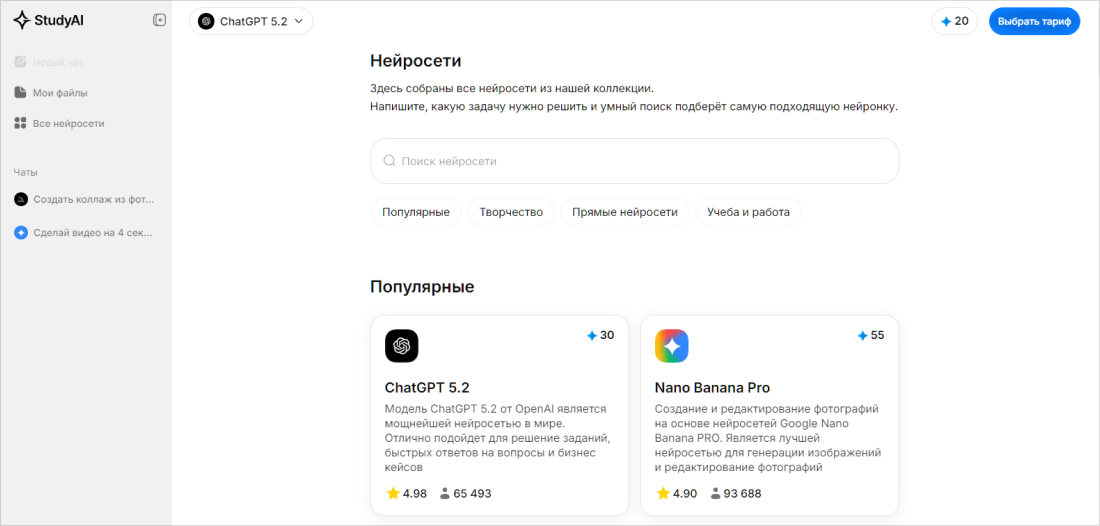Select the Учеба и работа filter chip
This screenshot has height=526, width=1100.
click(x=749, y=212)
